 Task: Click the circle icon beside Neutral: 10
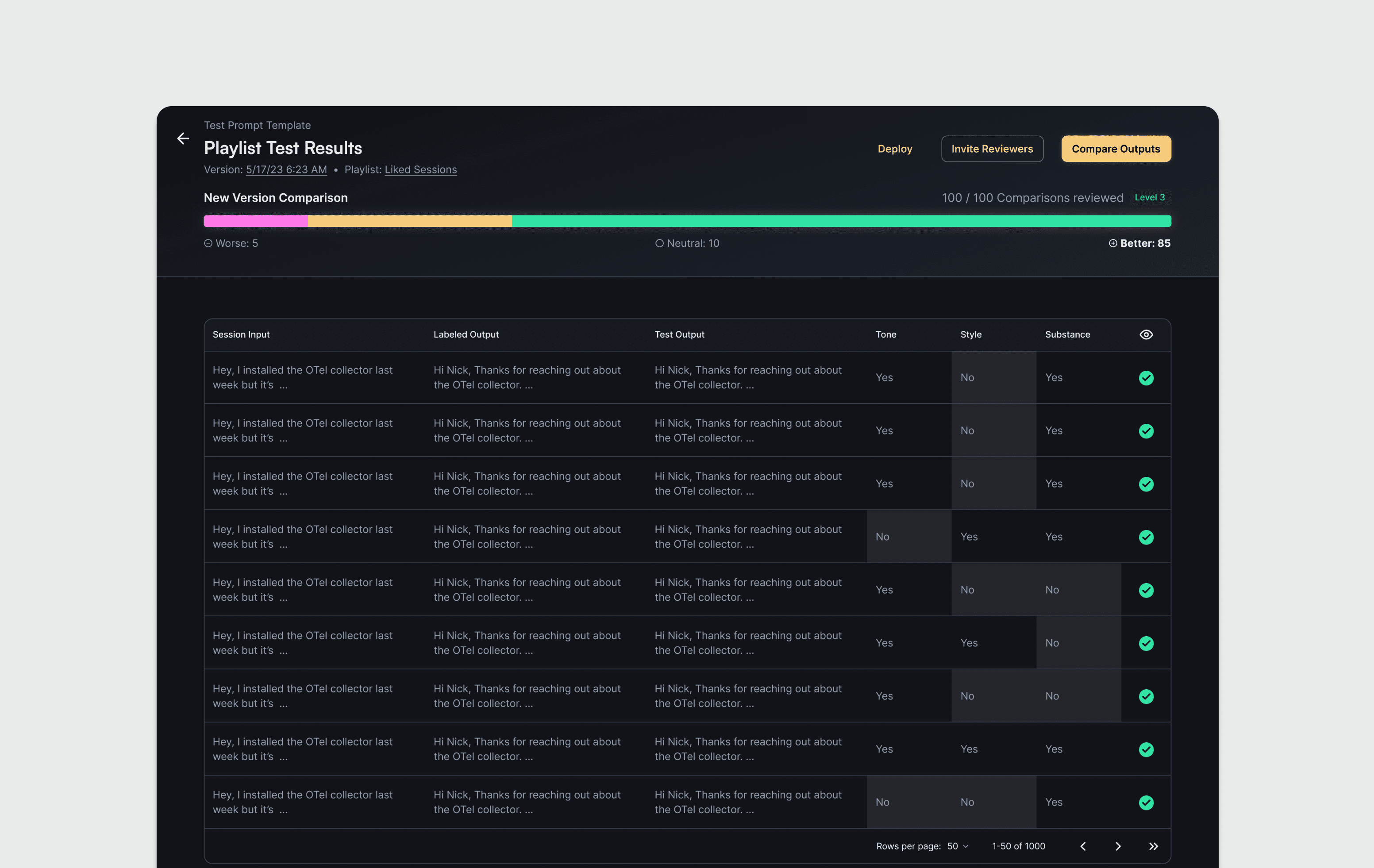[x=659, y=243]
